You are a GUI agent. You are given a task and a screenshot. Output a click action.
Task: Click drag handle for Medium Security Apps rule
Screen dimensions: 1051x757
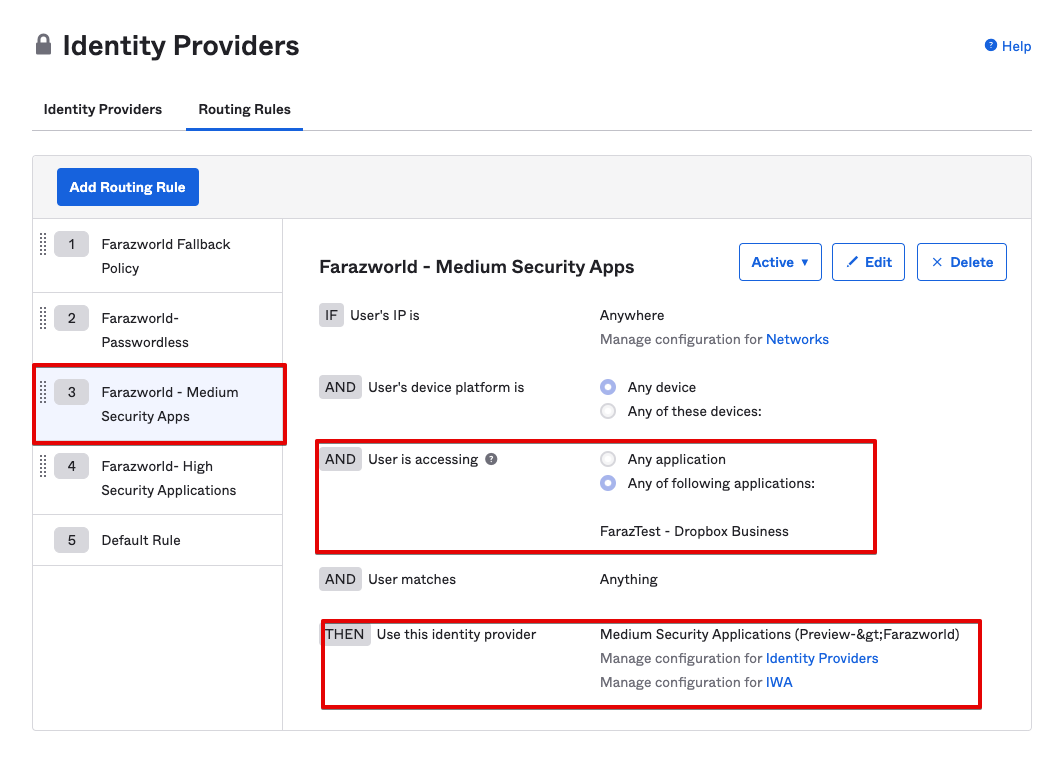tap(43, 392)
